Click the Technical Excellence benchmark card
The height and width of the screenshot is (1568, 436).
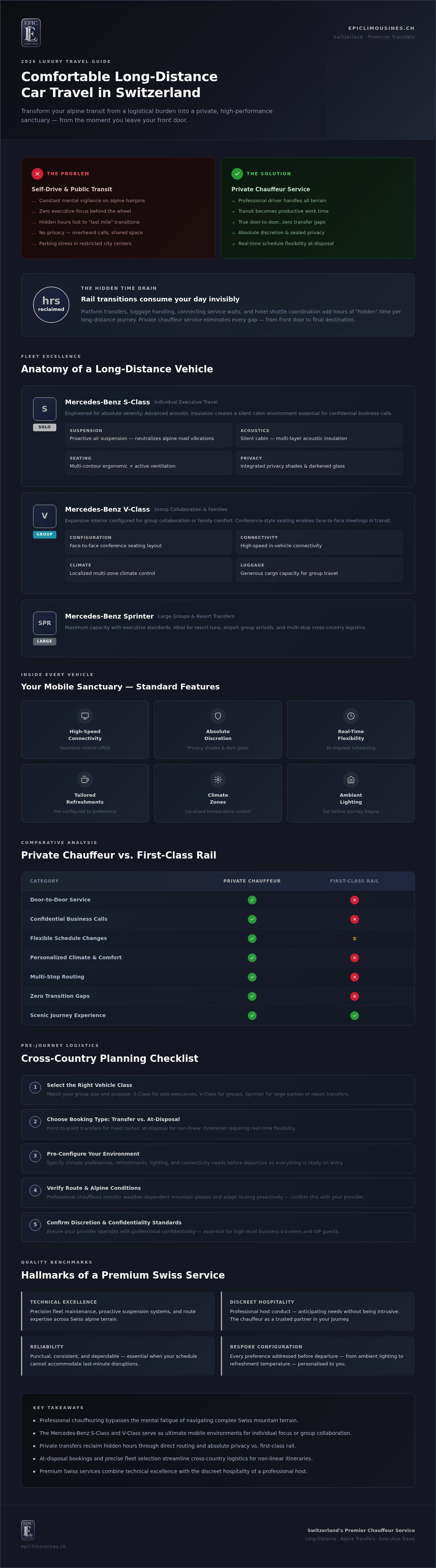click(118, 1311)
